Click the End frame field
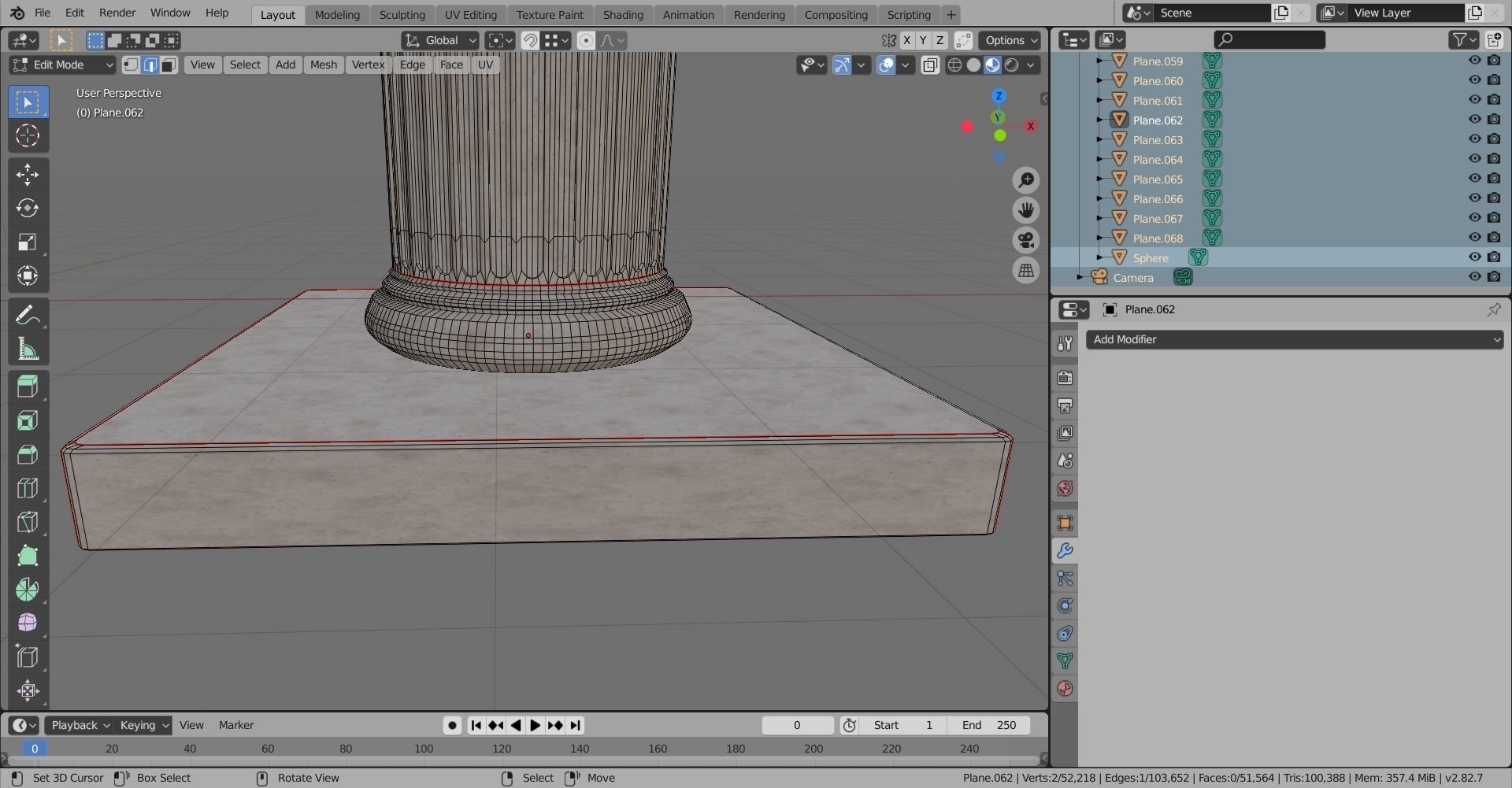Viewport: 1512px width, 788px height. coord(989,725)
